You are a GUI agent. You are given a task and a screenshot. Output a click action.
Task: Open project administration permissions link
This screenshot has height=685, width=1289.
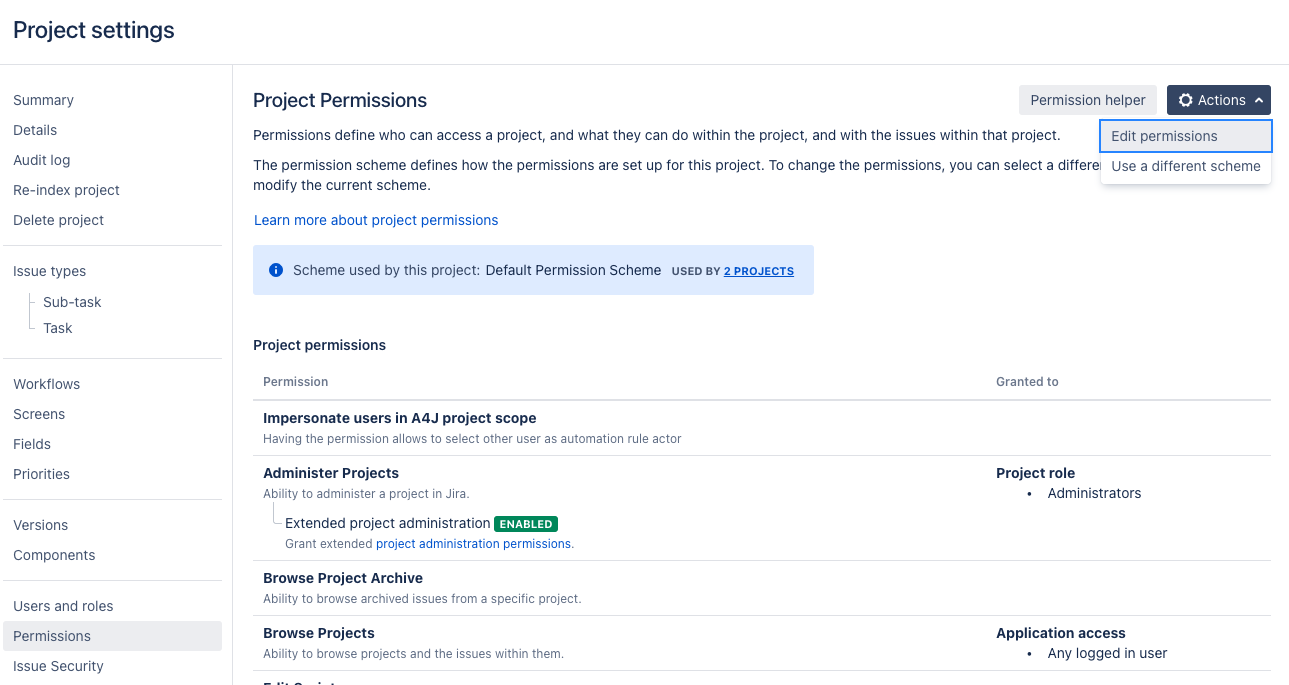473,544
